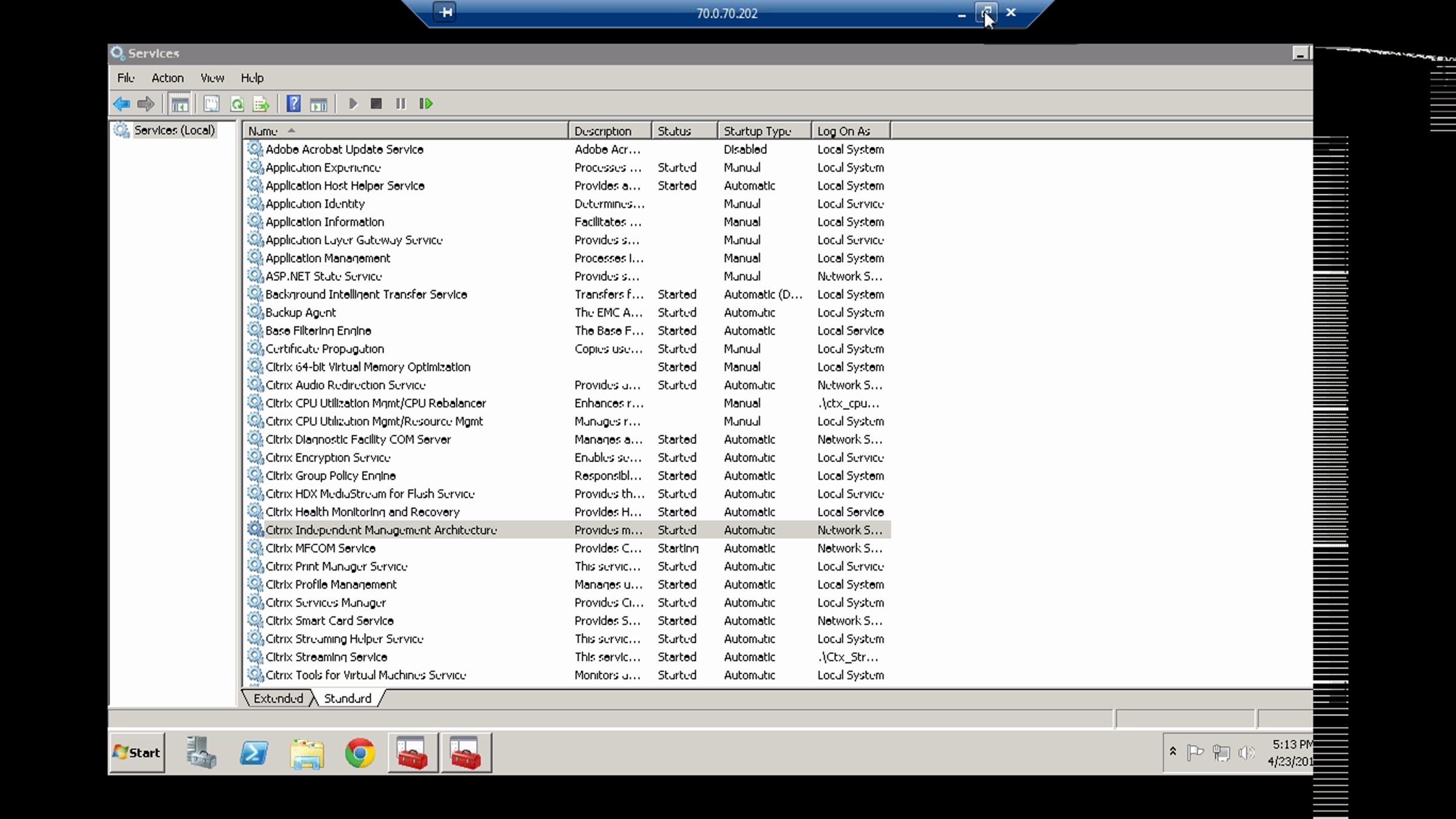Switch to the Standard tab
The image size is (1456, 819).
(348, 698)
